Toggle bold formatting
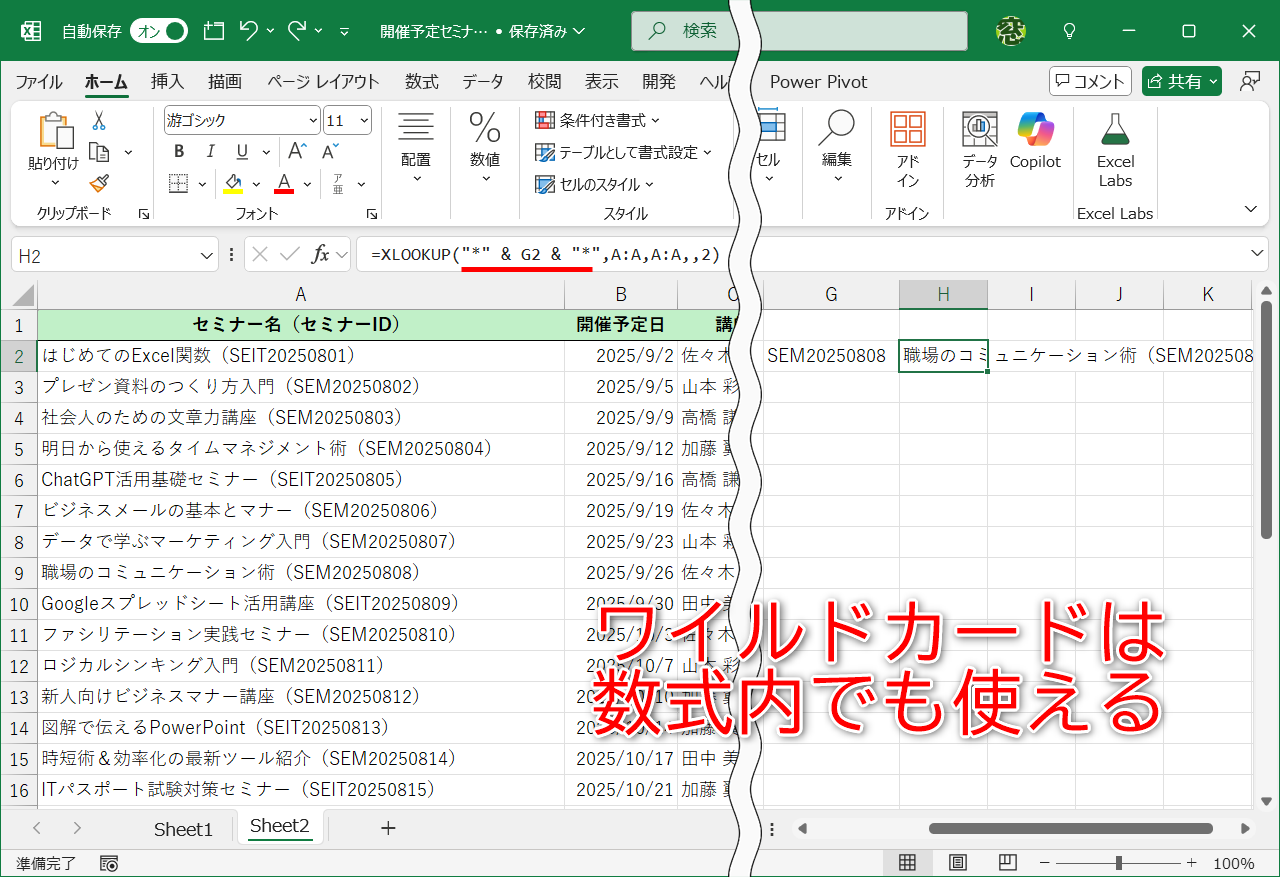This screenshot has width=1280, height=877. [178, 151]
